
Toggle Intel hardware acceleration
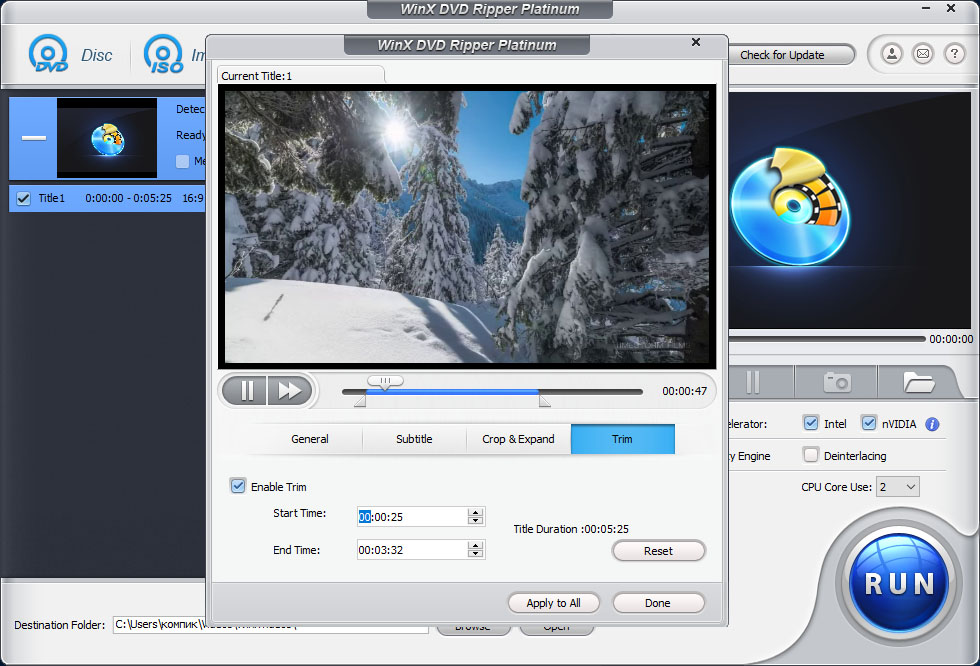pos(811,423)
